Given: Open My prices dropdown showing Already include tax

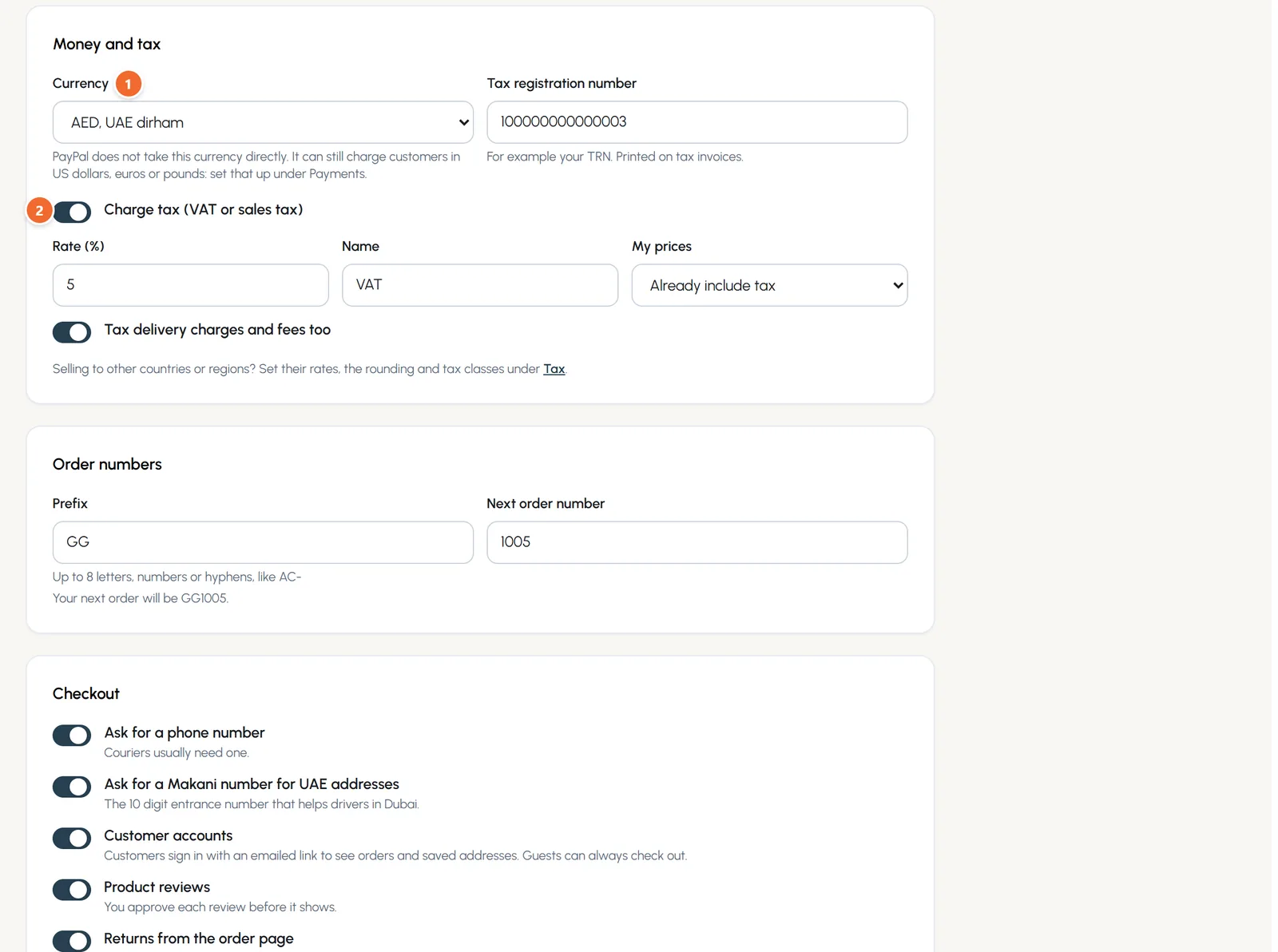Looking at the screenshot, I should coord(769,285).
